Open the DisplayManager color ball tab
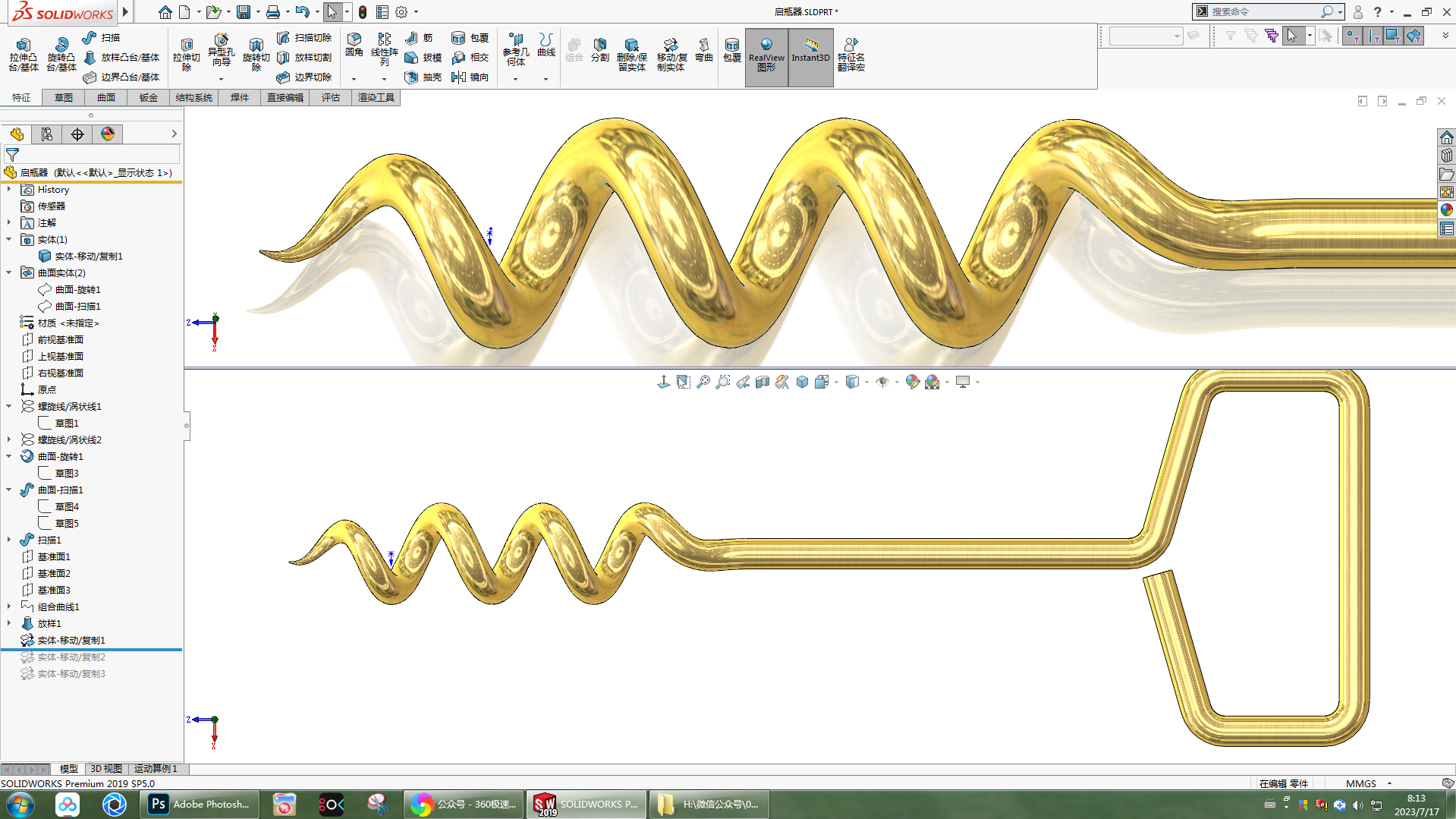 coord(108,134)
